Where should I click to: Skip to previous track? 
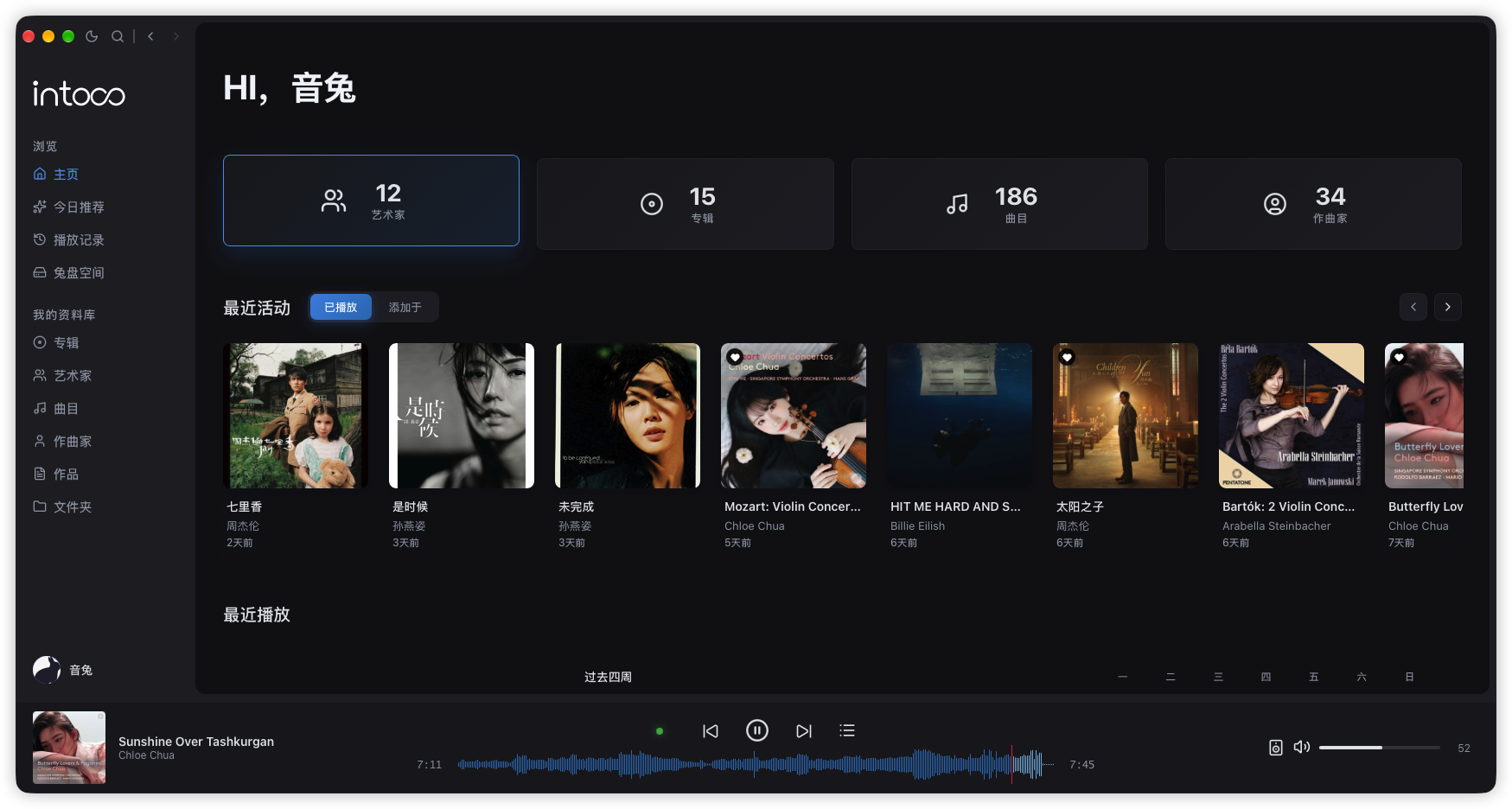coord(711,731)
